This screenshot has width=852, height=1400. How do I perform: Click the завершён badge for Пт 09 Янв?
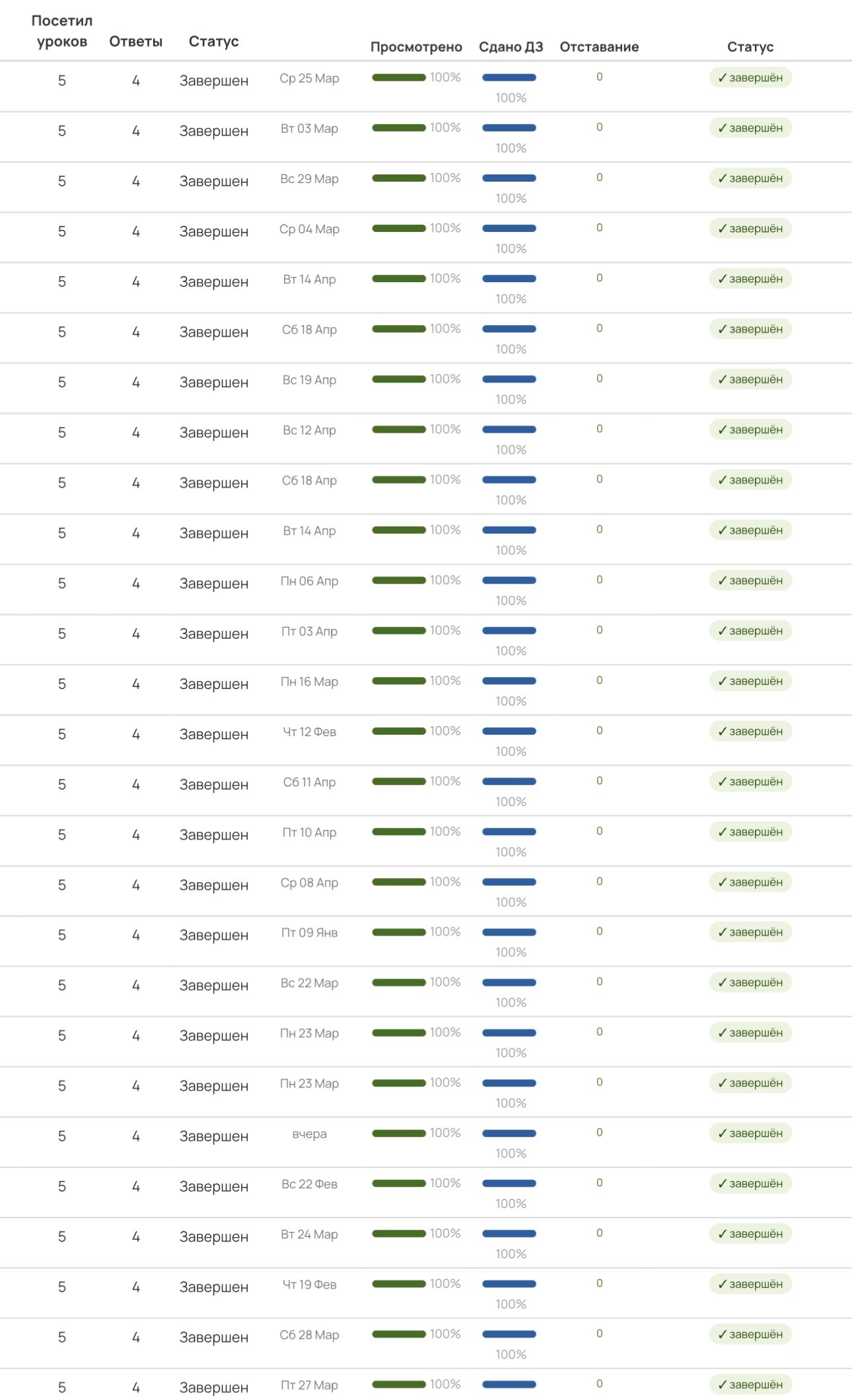point(750,932)
